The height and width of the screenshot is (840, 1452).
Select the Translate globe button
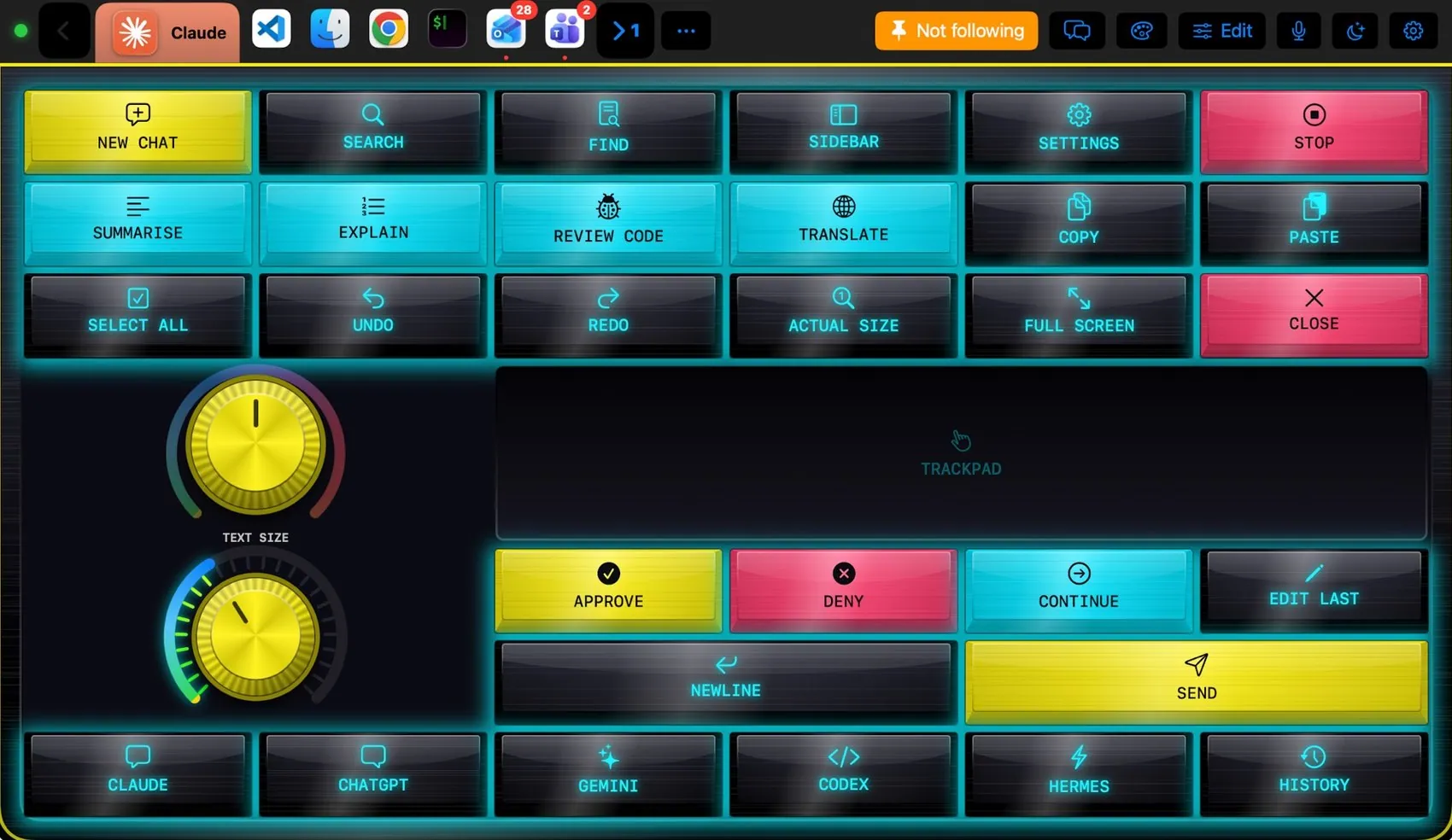pyautogui.click(x=844, y=222)
